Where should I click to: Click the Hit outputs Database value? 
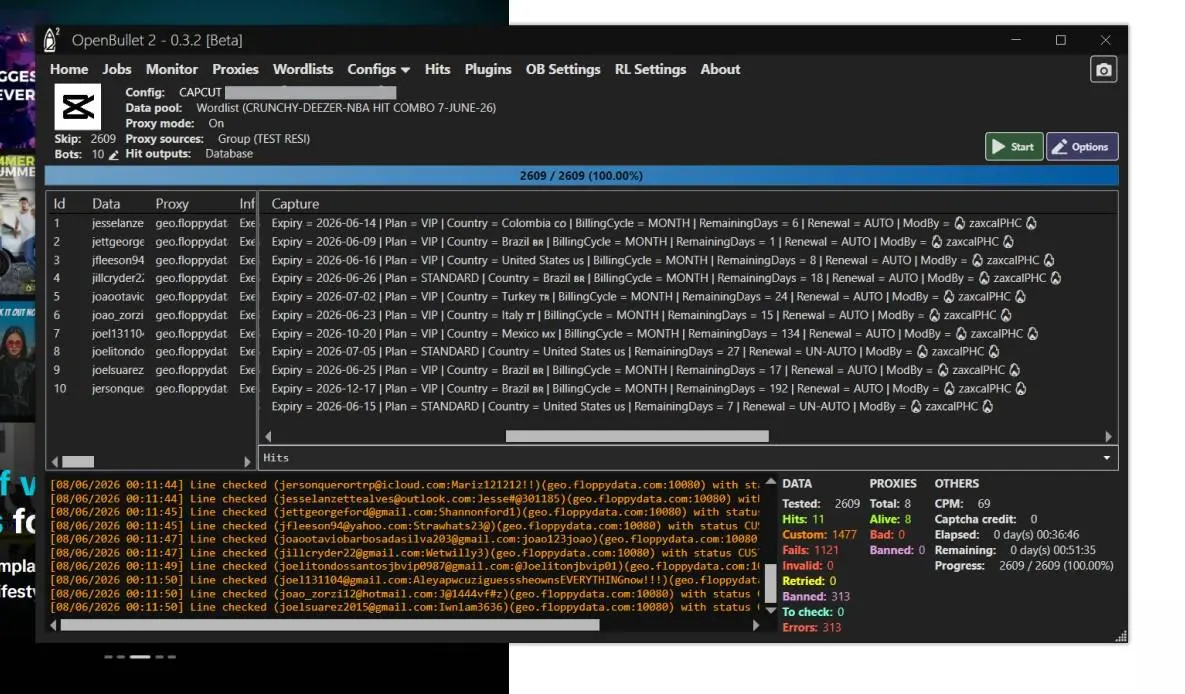pyautogui.click(x=229, y=154)
